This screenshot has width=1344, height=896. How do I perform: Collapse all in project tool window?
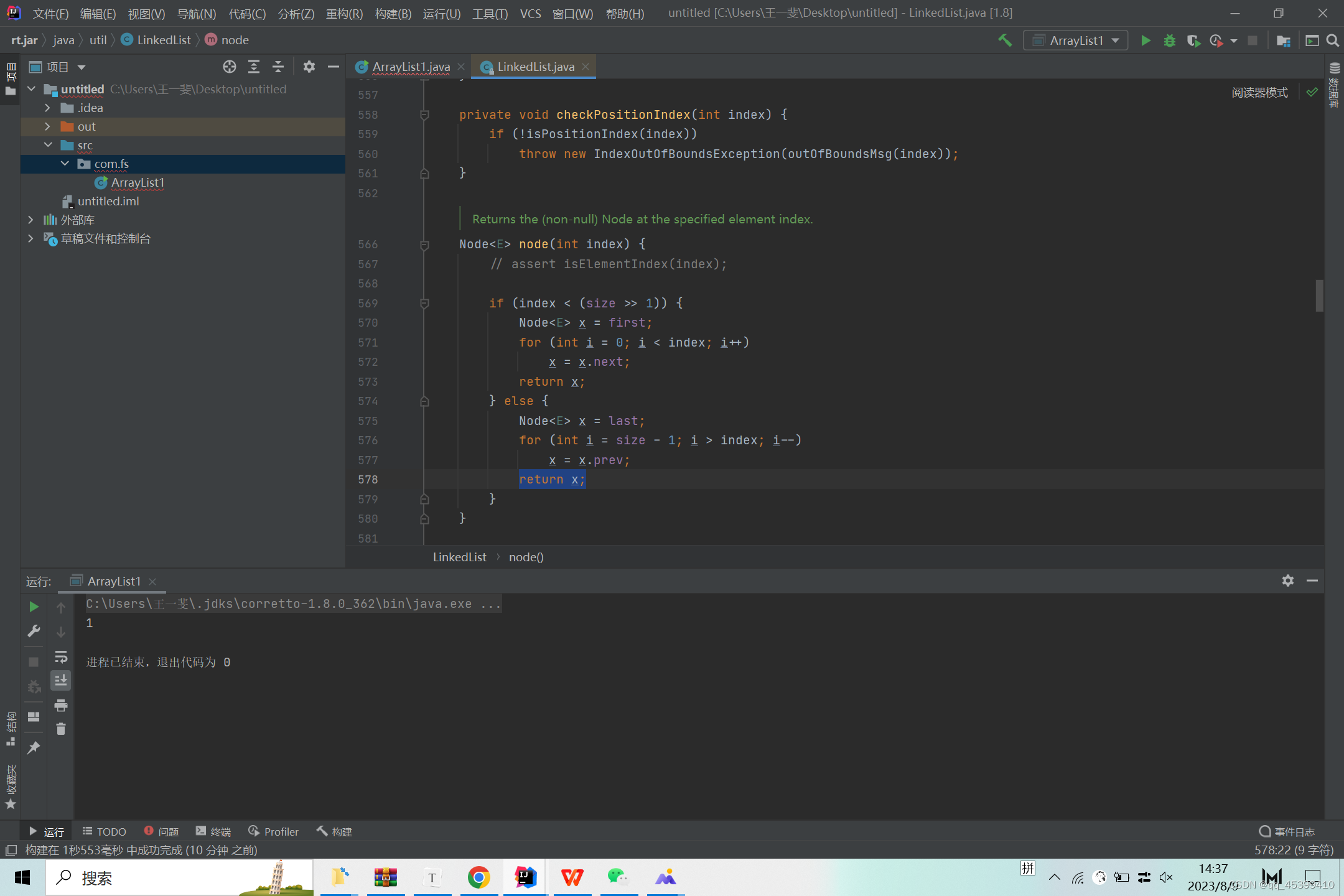[x=278, y=67]
